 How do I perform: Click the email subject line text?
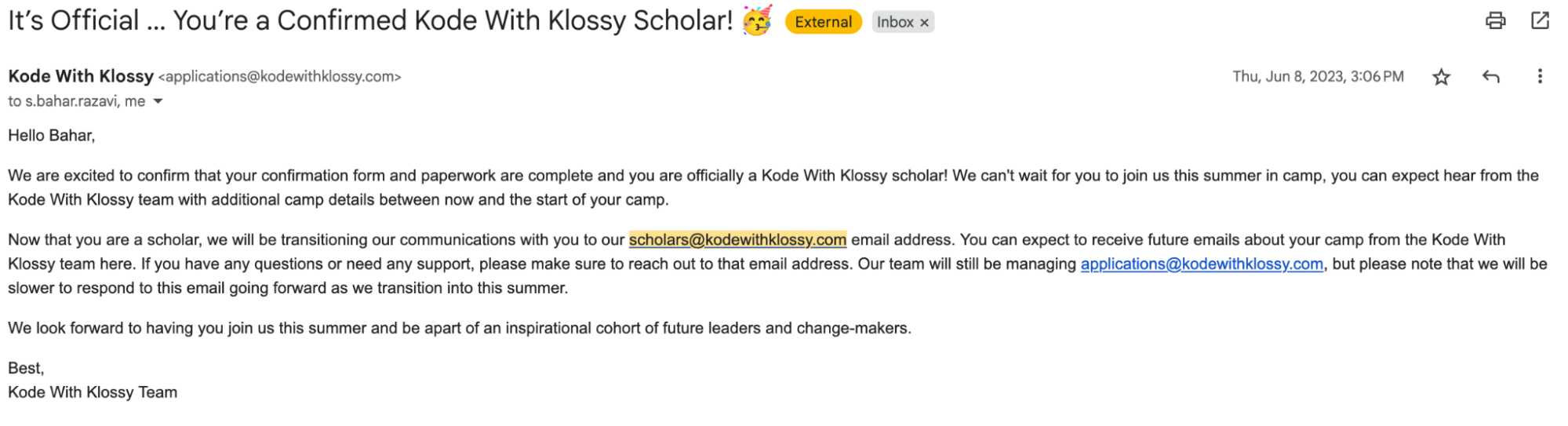pyautogui.click(x=370, y=21)
